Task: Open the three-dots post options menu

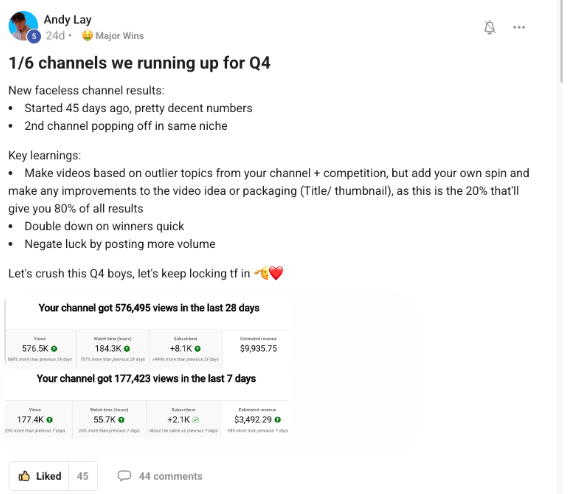Action: (x=519, y=27)
